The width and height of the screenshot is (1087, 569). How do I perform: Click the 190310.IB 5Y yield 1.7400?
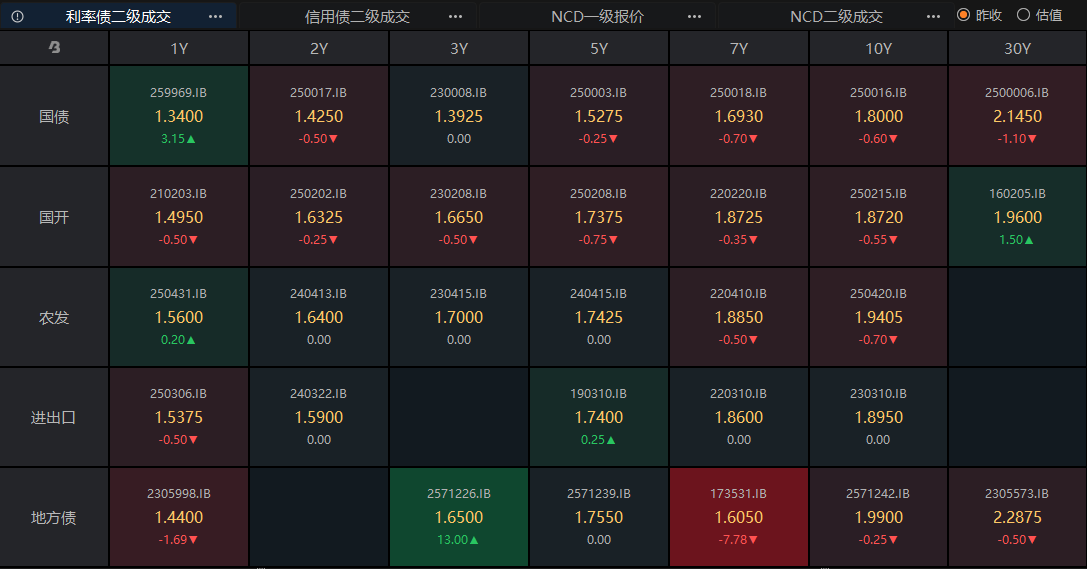(x=598, y=417)
